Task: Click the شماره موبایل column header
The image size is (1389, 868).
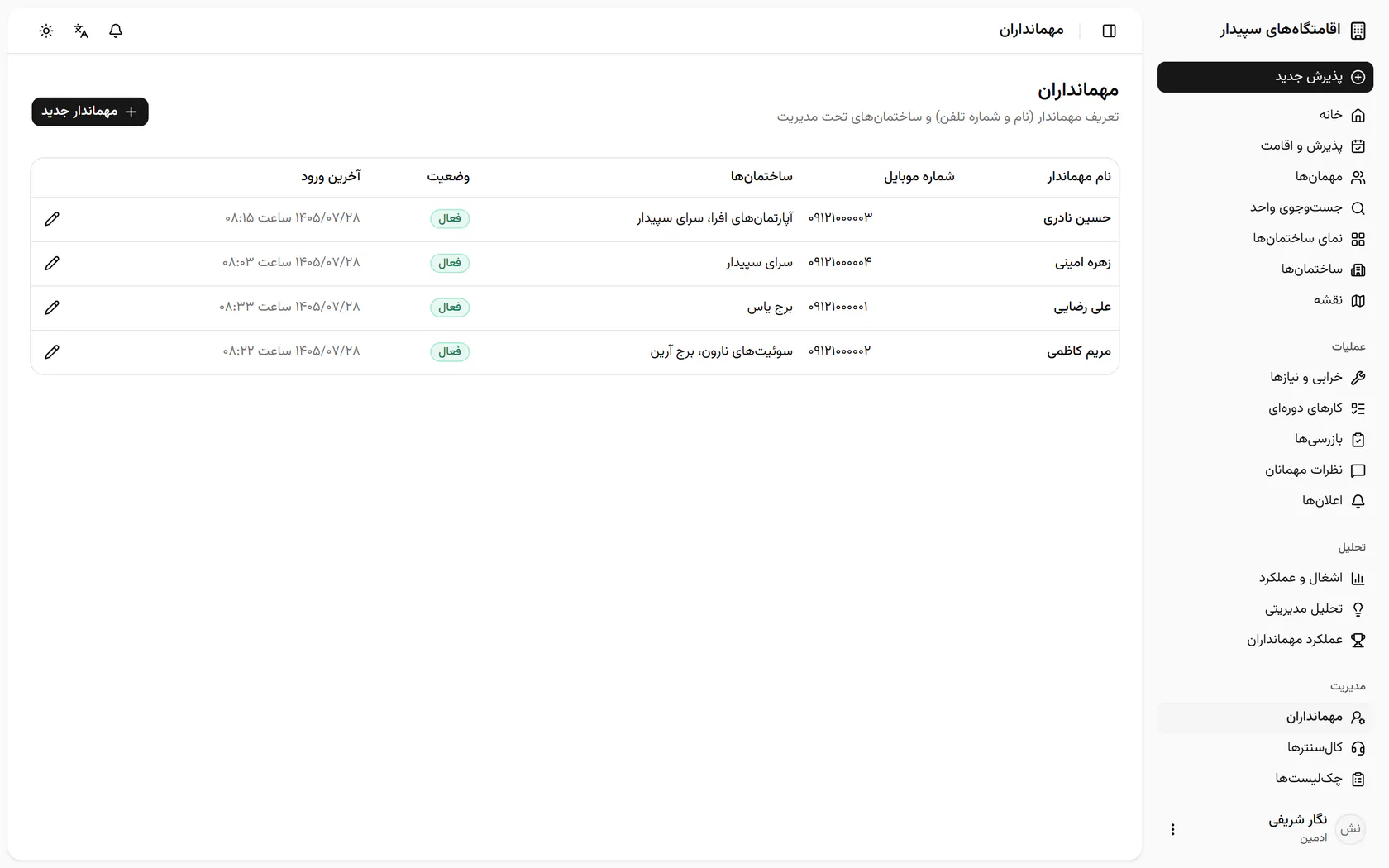Action: tap(919, 177)
